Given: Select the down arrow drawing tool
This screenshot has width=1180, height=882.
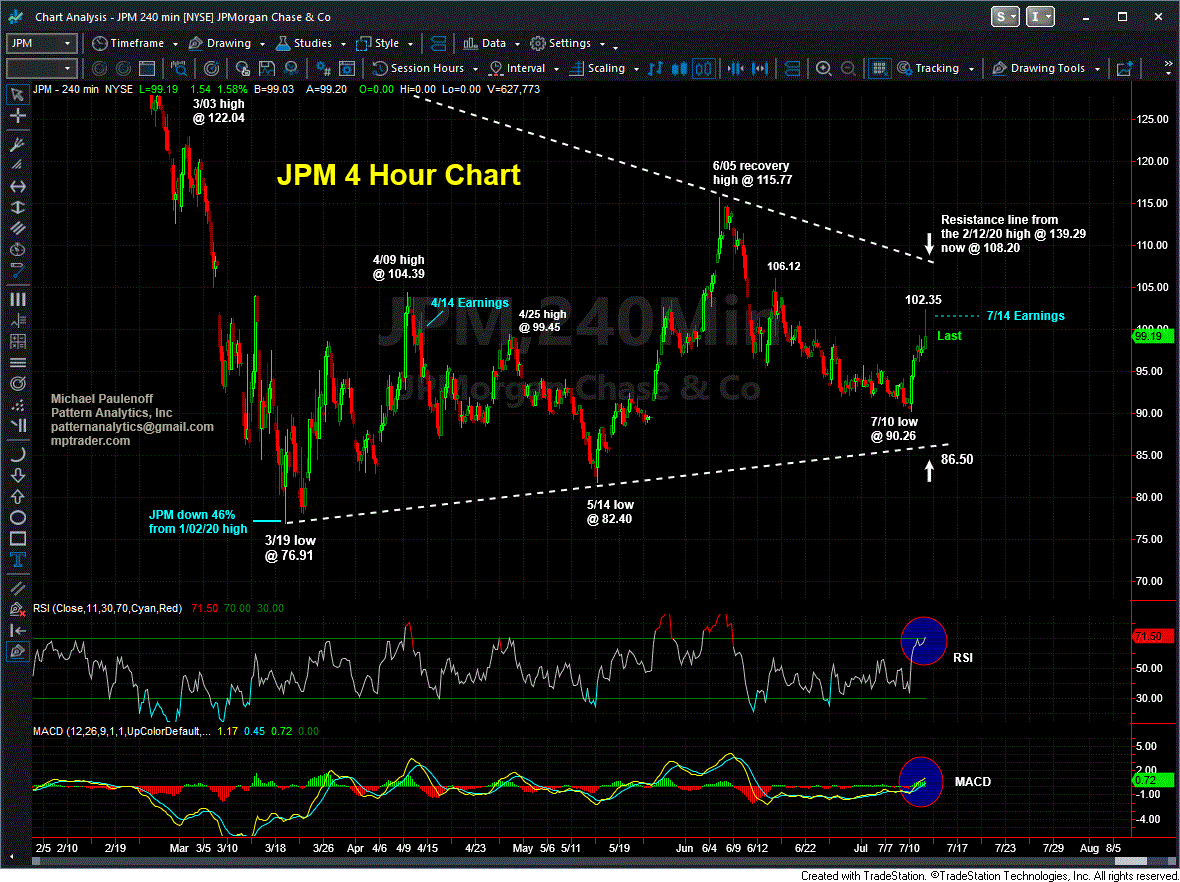Looking at the screenshot, I should point(17,476).
